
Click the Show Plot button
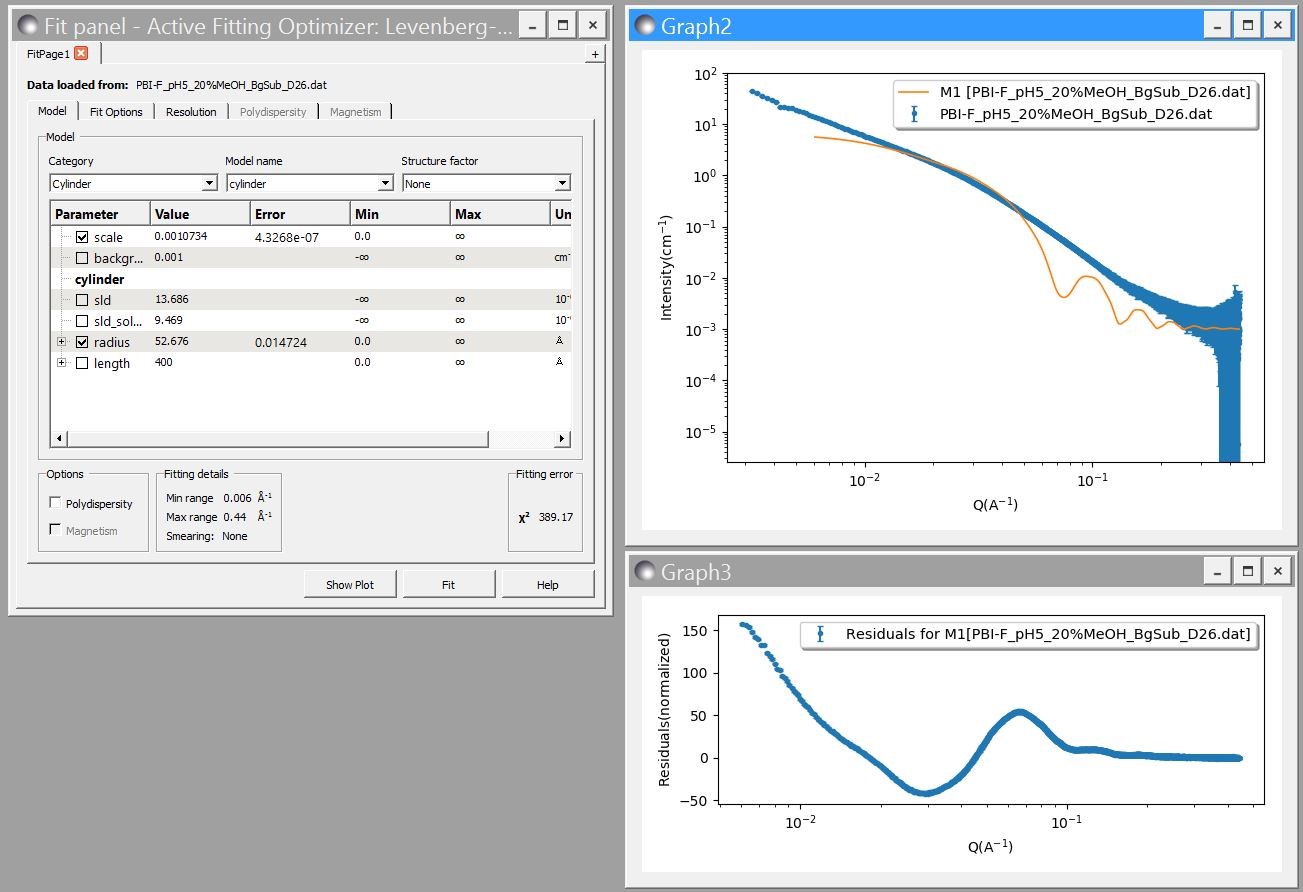350,584
